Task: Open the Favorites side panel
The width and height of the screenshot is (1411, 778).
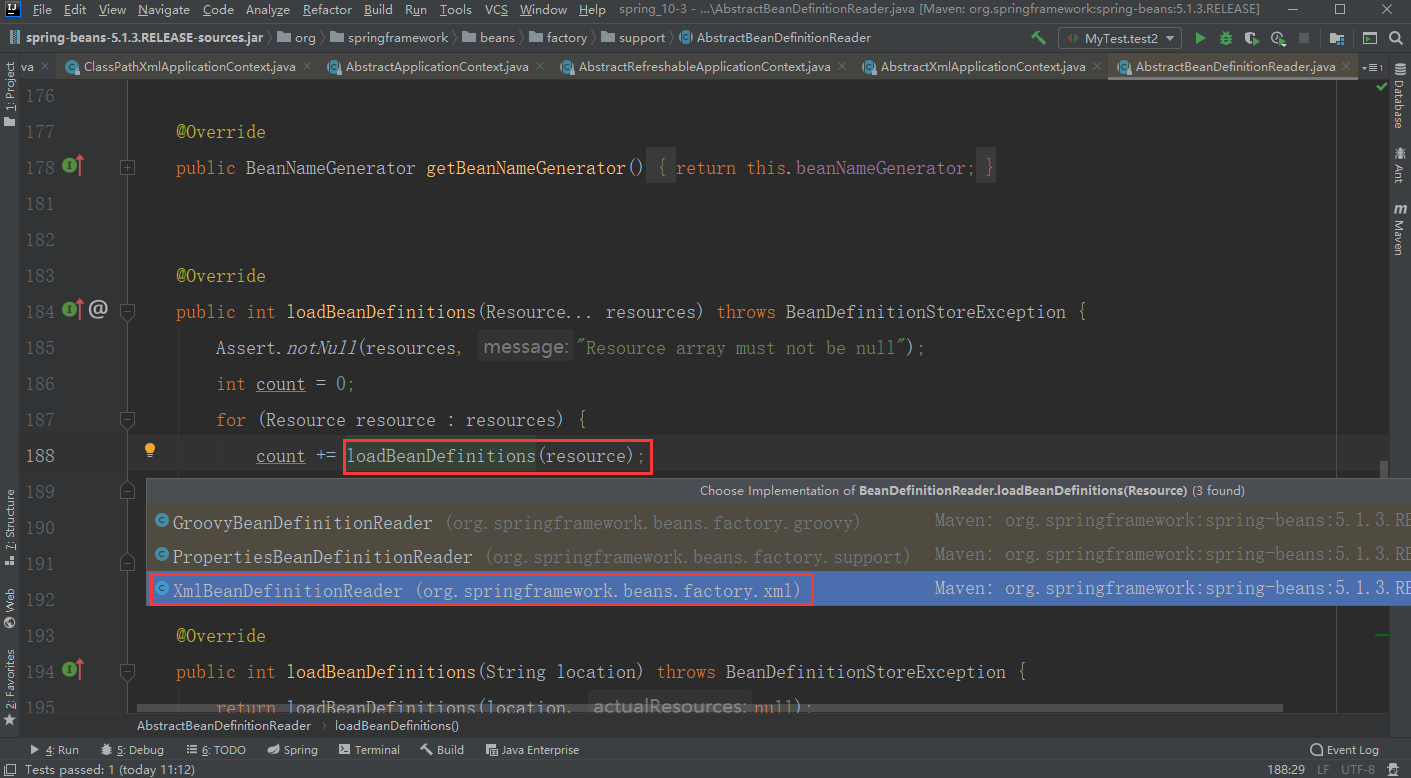Action: (x=10, y=686)
